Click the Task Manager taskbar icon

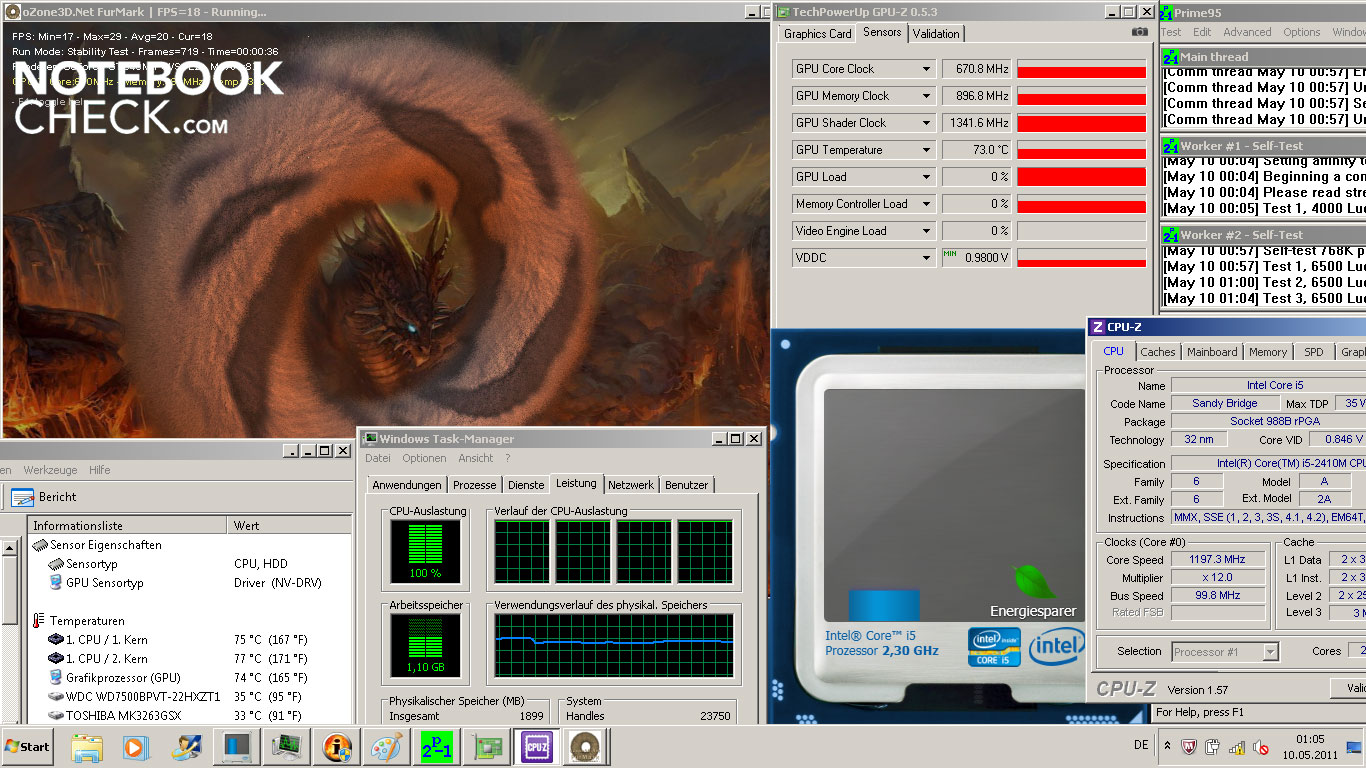[x=288, y=746]
